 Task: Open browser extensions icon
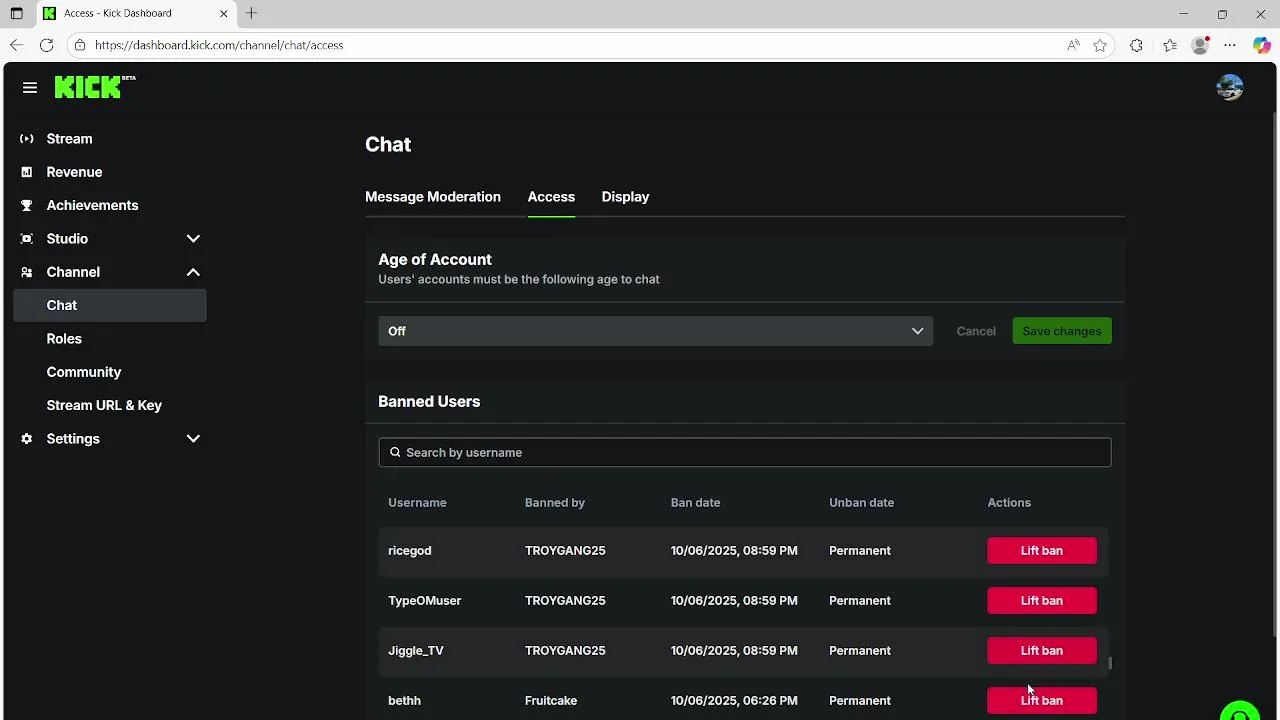pyautogui.click(x=1136, y=45)
